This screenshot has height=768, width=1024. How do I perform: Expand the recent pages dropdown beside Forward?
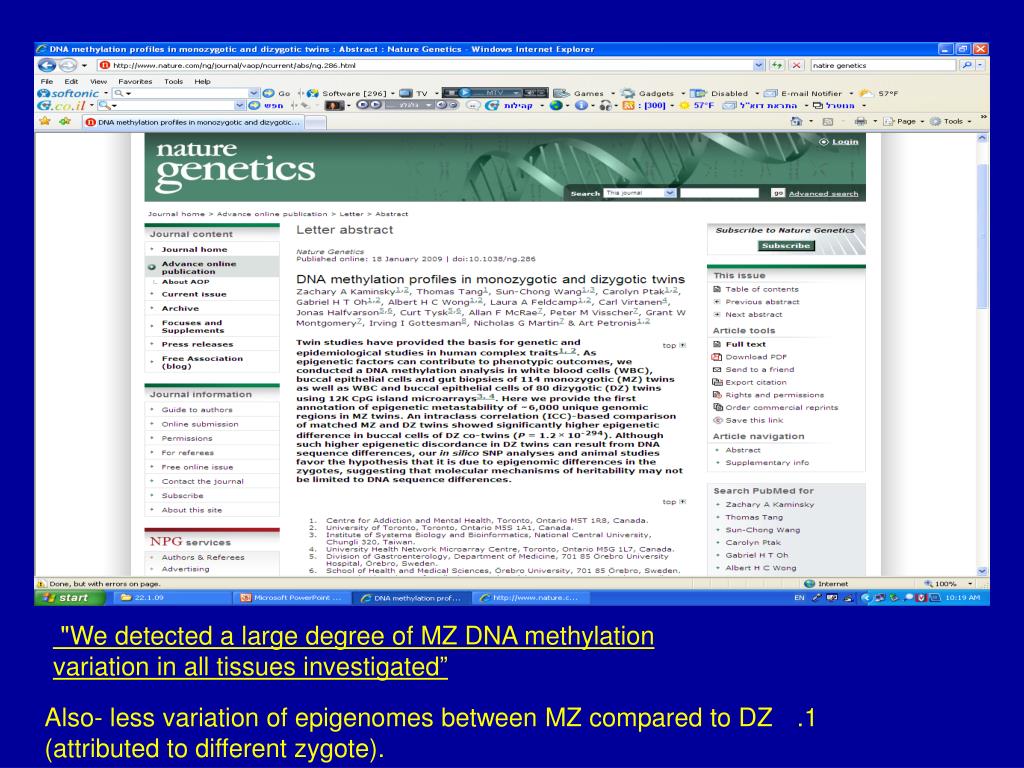click(x=84, y=65)
